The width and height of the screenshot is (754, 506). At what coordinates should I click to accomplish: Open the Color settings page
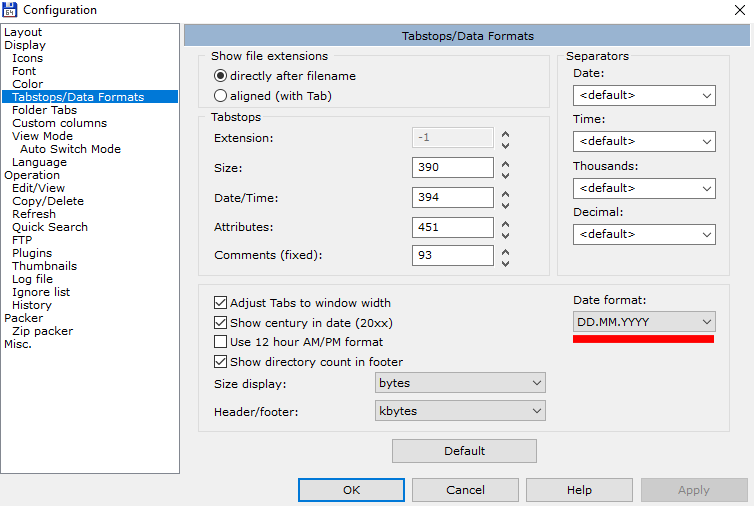pyautogui.click(x=27, y=84)
